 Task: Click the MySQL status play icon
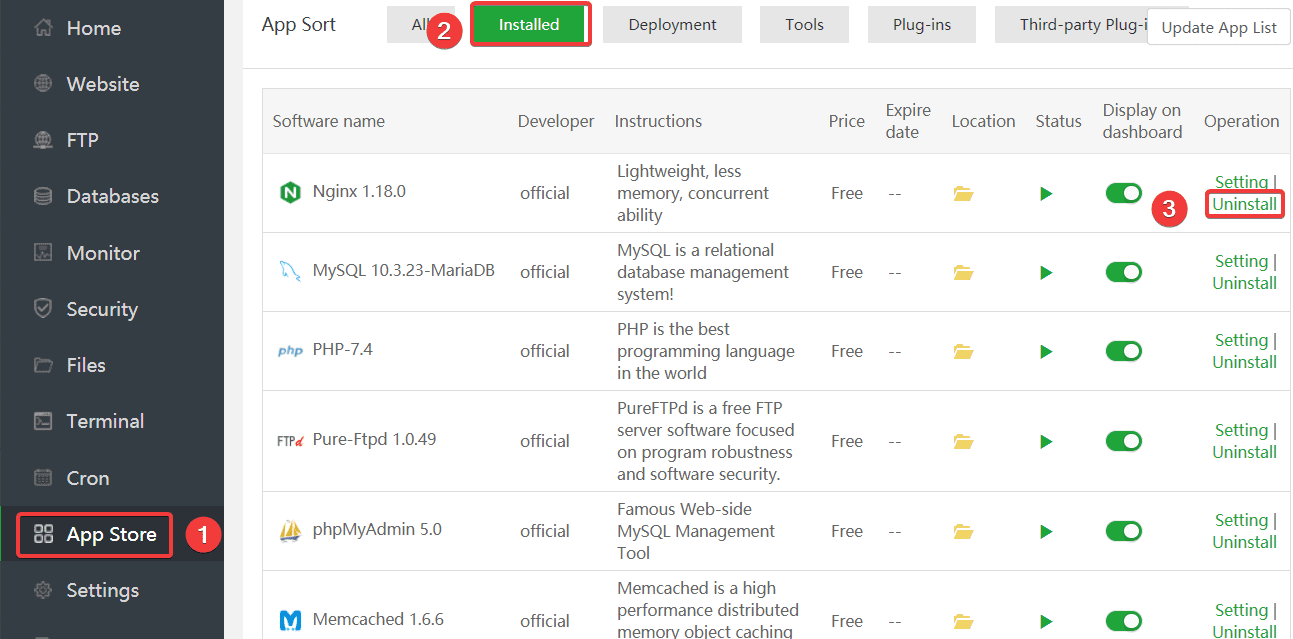point(1046,272)
